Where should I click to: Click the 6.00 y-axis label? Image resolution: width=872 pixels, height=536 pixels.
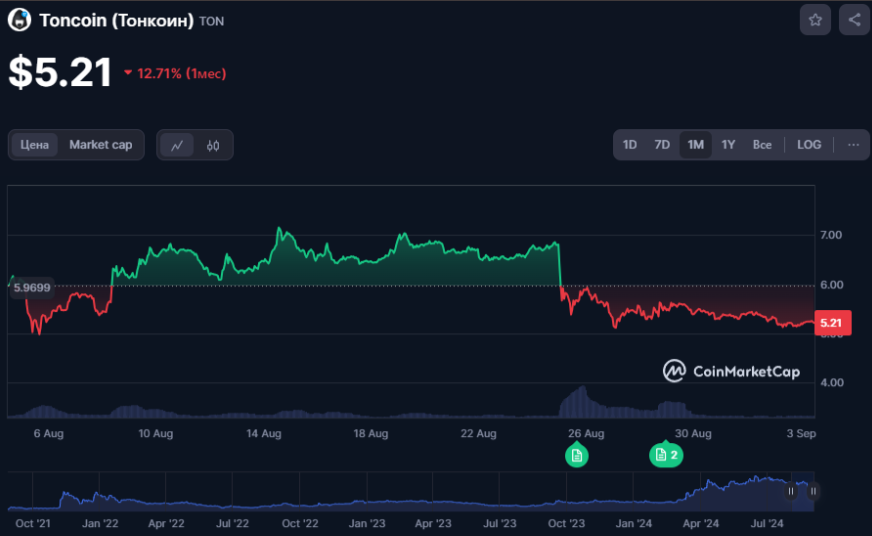(832, 285)
